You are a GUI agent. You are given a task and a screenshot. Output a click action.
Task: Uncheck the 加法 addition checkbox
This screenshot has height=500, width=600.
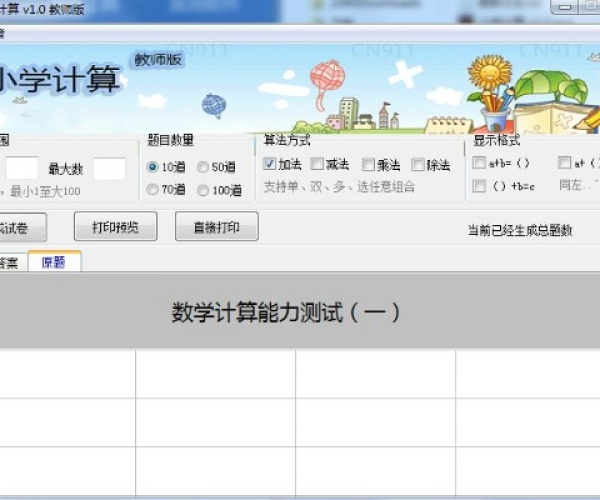pos(269,164)
